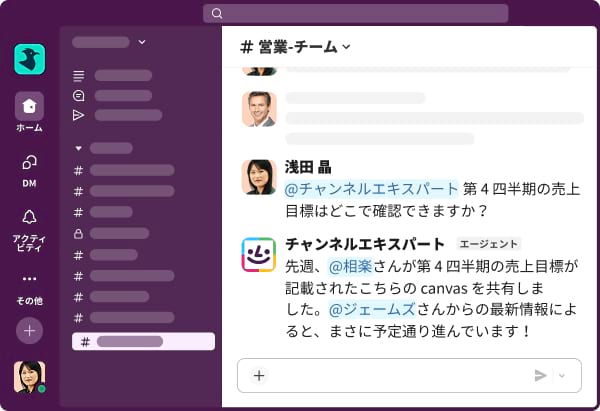This screenshot has width=600, height=411.
Task: Open the 営業-チーム channel header dropdown
Action: 295,47
